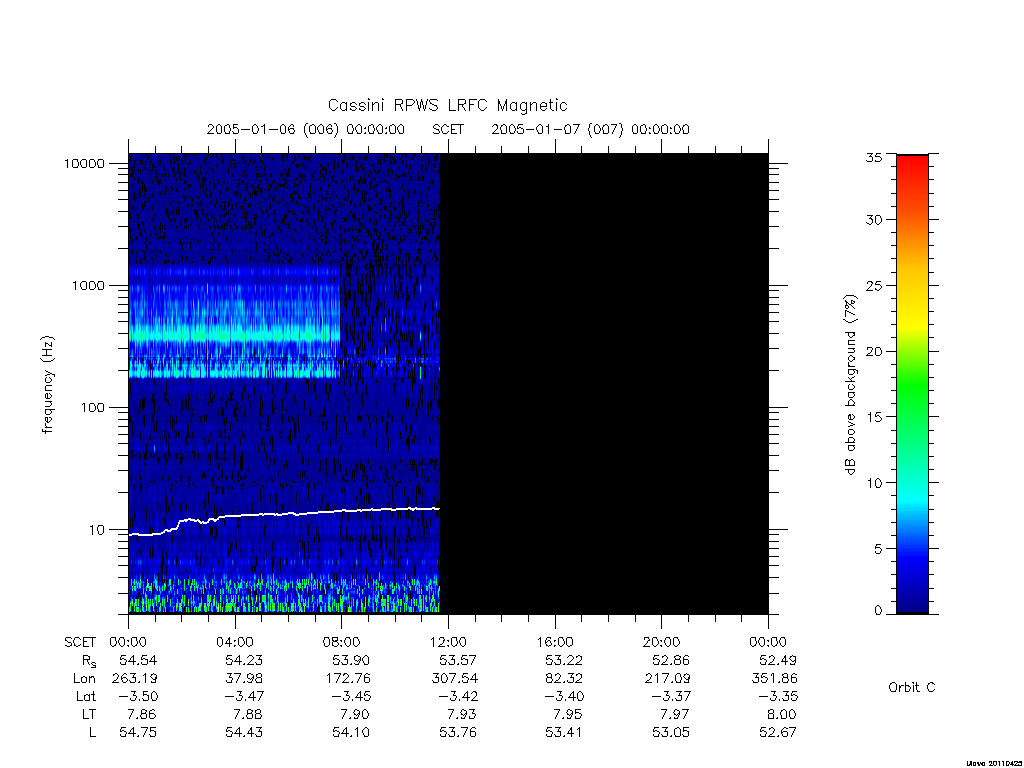Click the 'frequency (Hz)' axis label
The width and height of the screenshot is (1024, 768).
(x=48, y=385)
